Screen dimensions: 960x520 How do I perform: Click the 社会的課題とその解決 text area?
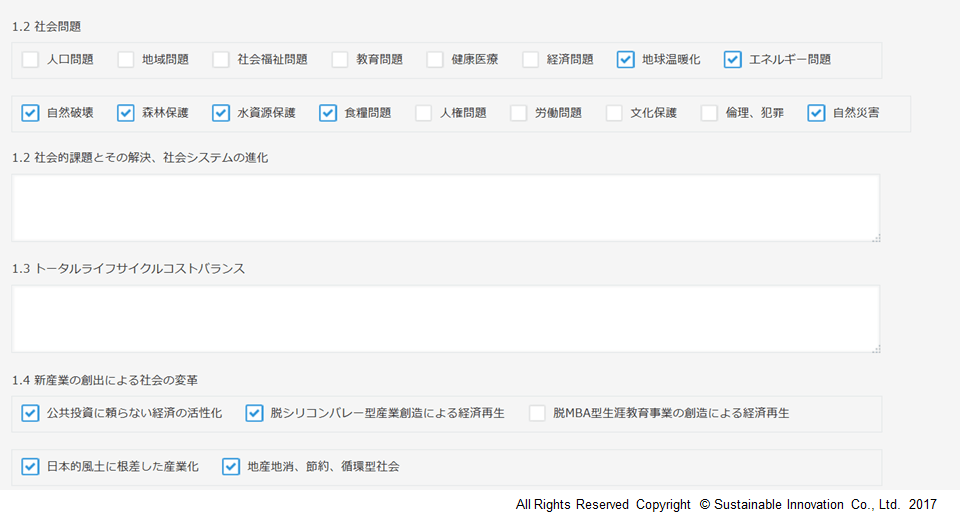(x=445, y=208)
